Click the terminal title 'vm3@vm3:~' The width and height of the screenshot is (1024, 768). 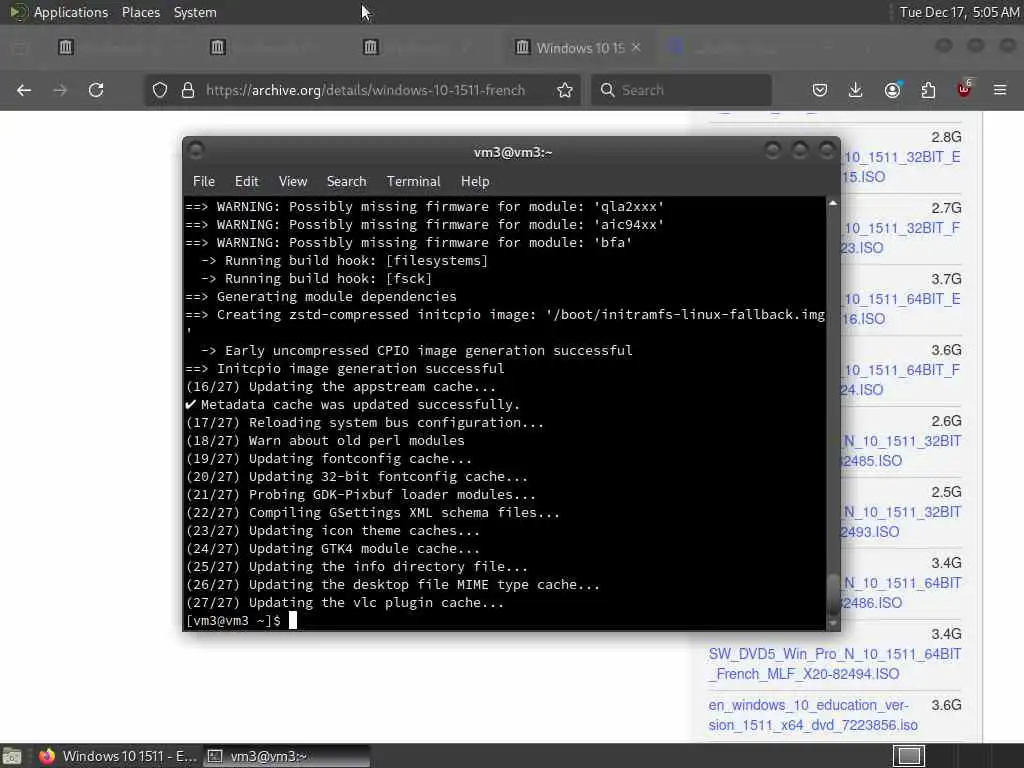tap(513, 152)
